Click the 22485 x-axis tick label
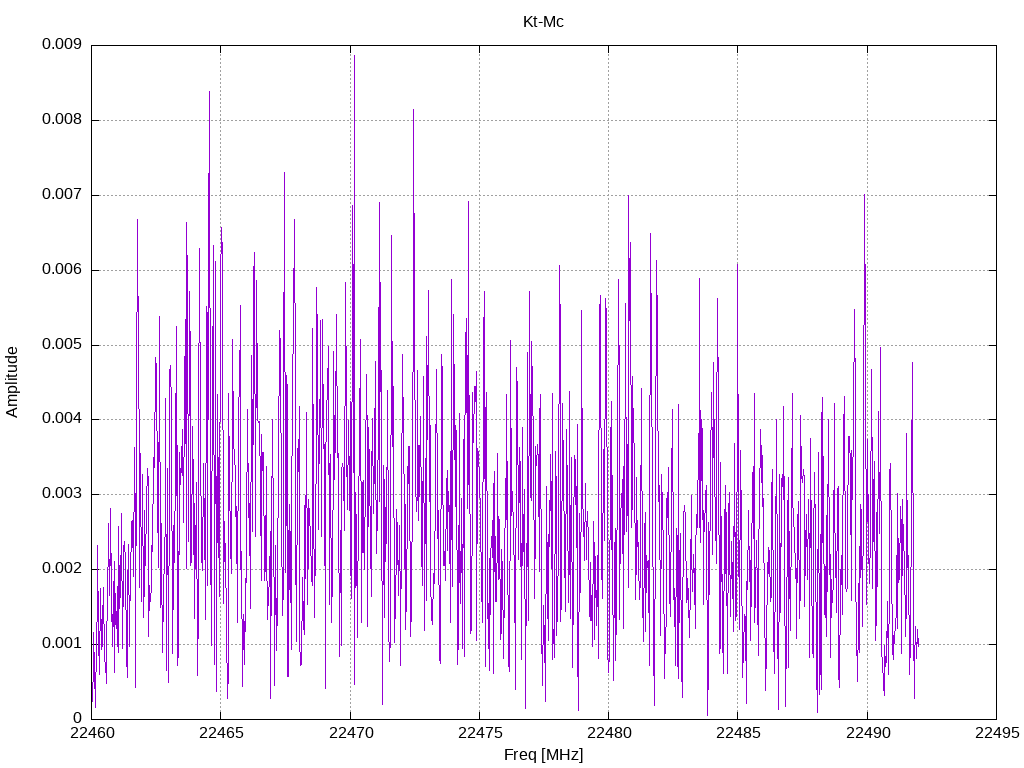 (738, 733)
